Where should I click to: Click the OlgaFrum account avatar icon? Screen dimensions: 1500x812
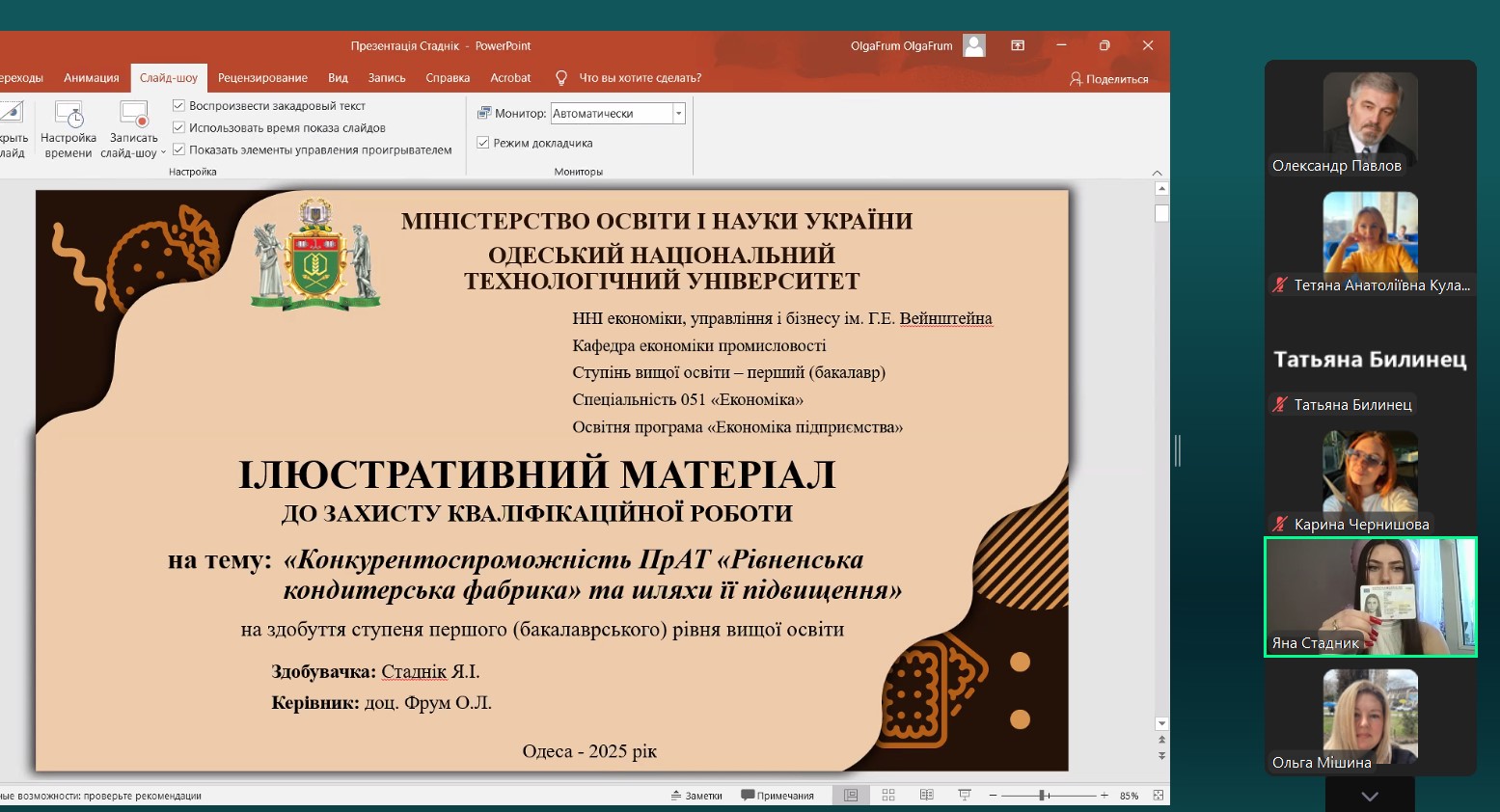tap(974, 45)
